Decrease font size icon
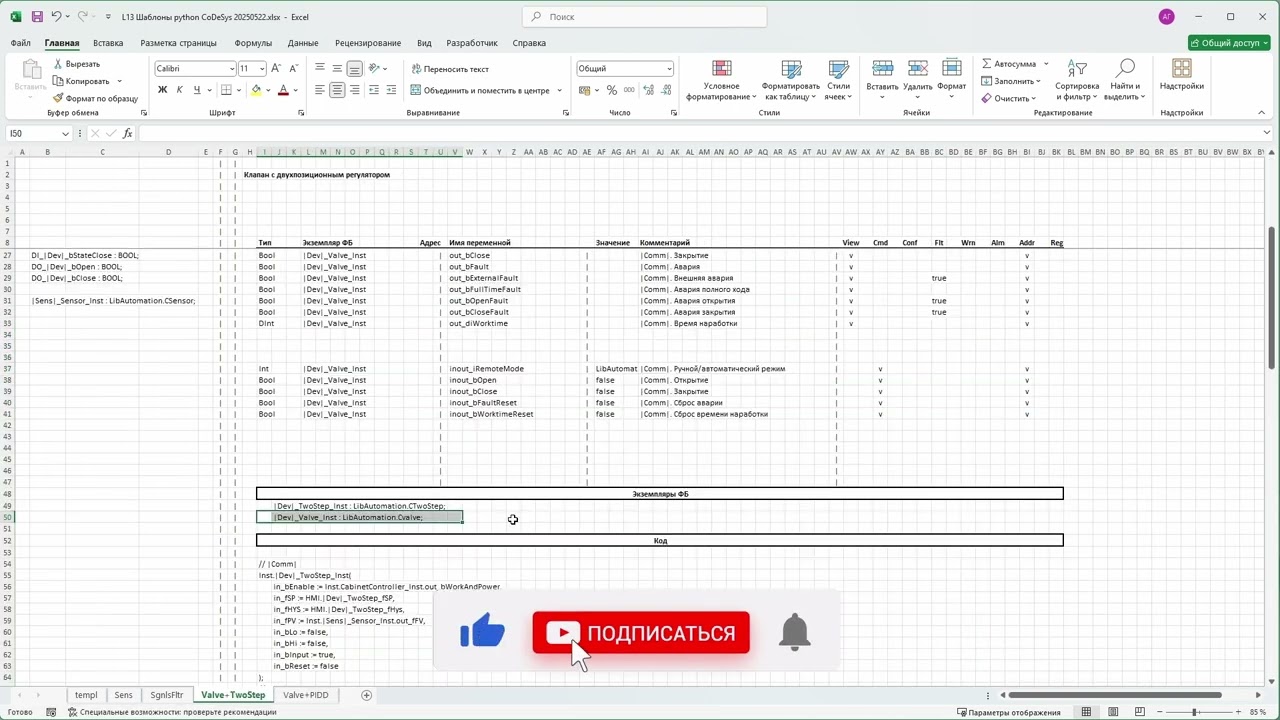The image size is (1280, 720). tap(294, 68)
